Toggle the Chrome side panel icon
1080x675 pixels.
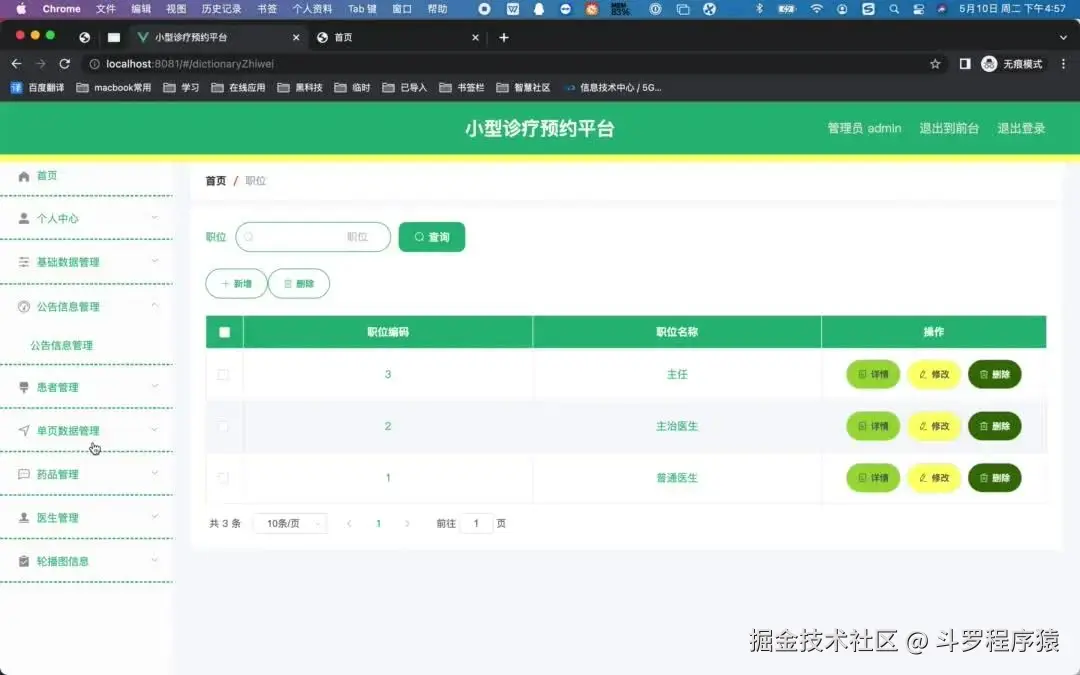coord(965,63)
